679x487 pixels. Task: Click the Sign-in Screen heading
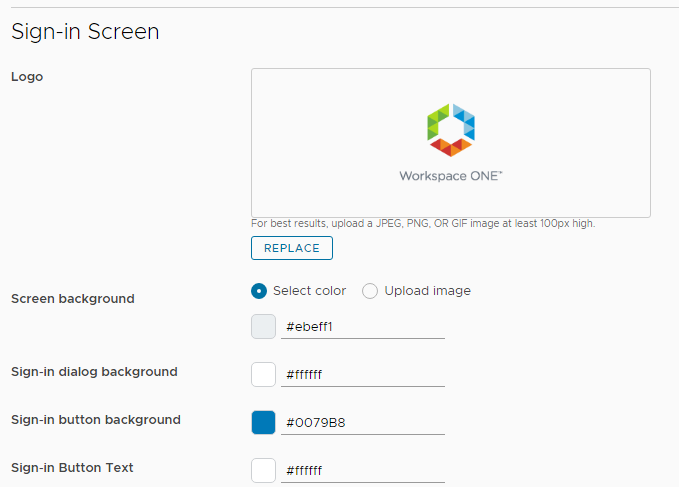[x=85, y=32]
